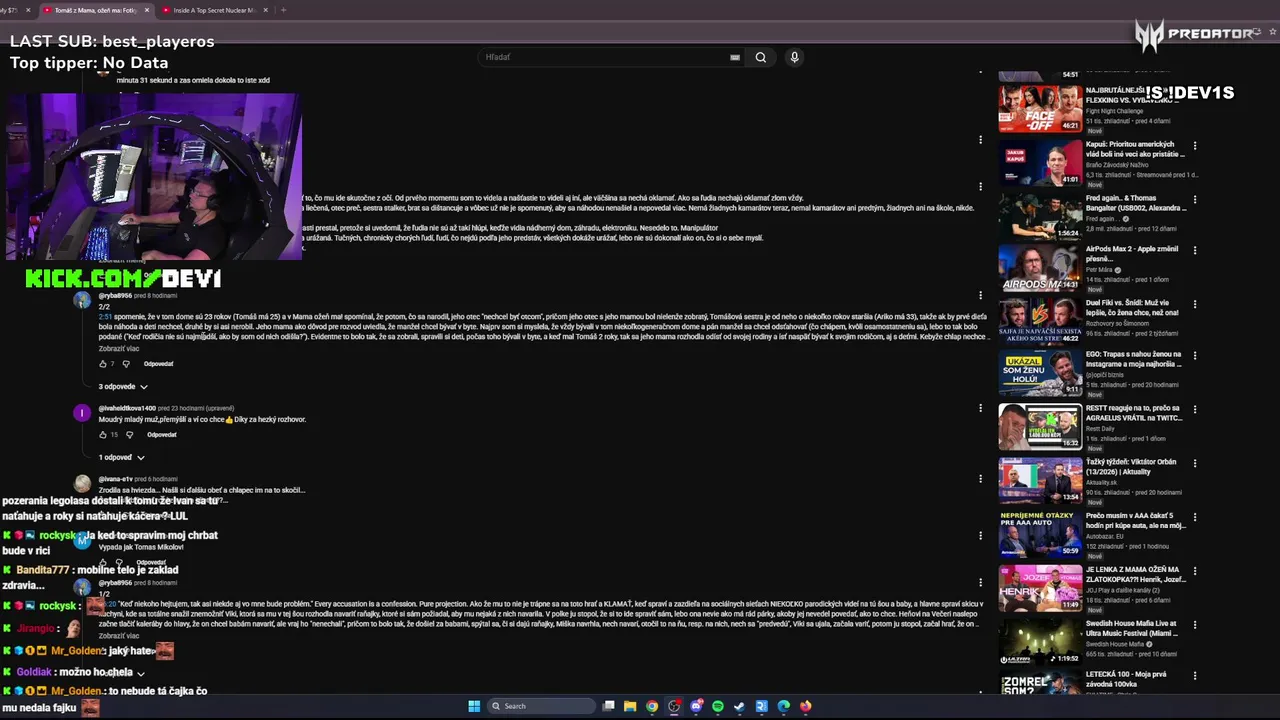The image size is (1280, 720).
Task: Open File Explorer from the taskbar
Action: (x=630, y=706)
